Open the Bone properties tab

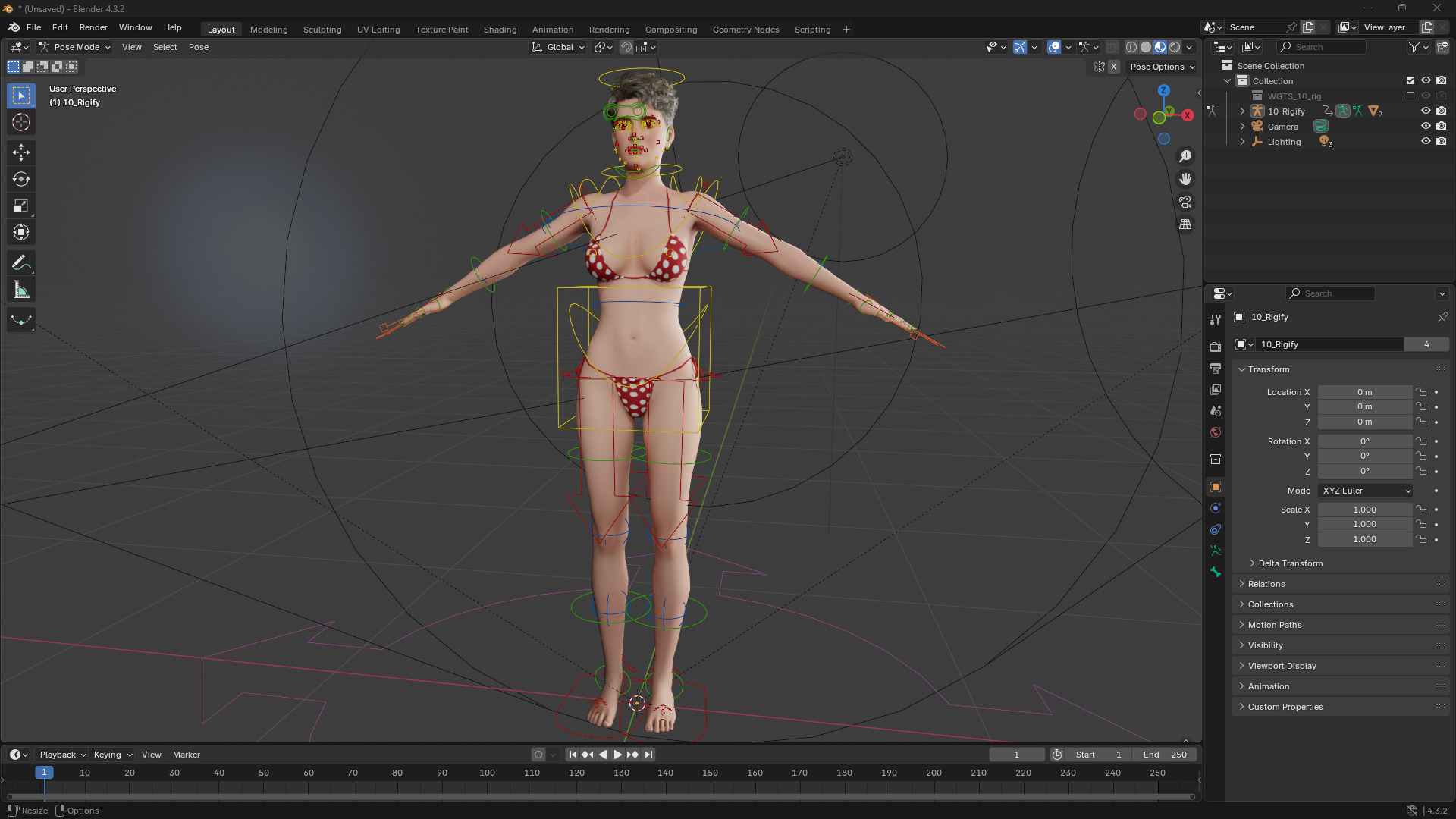point(1216,572)
